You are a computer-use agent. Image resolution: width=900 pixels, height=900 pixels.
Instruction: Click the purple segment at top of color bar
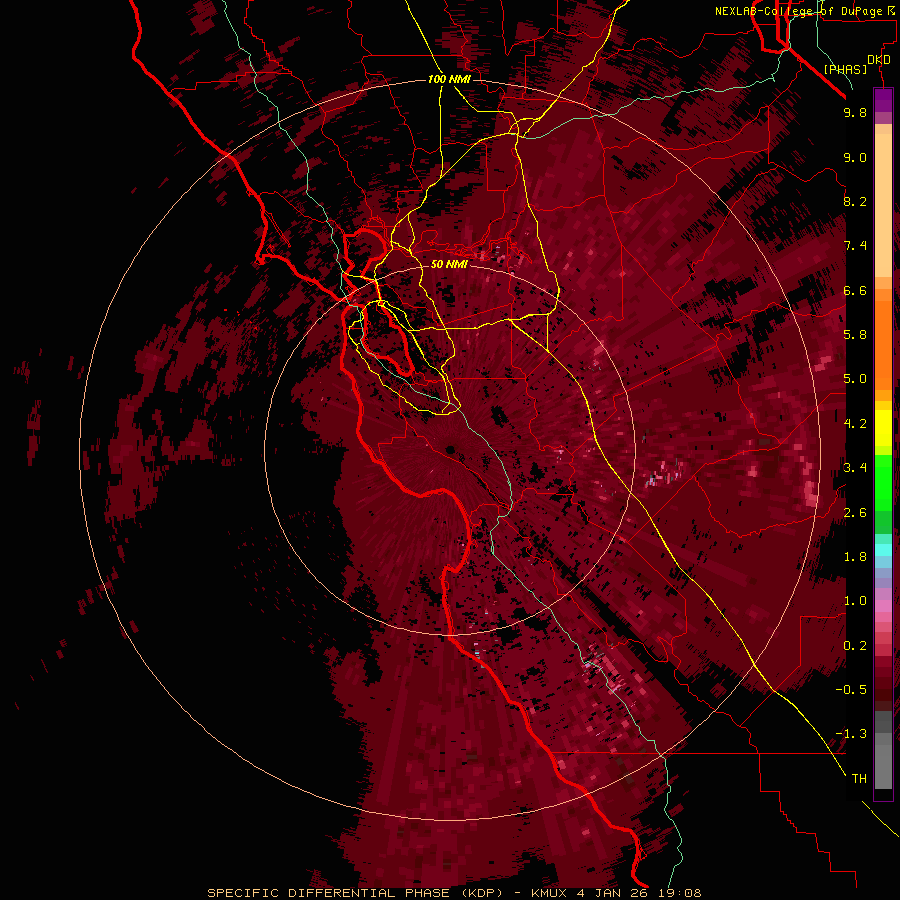click(883, 100)
